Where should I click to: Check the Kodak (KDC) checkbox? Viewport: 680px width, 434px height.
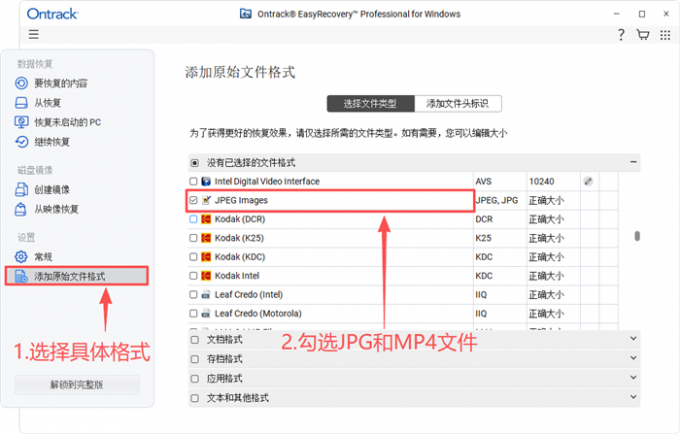pos(193,257)
